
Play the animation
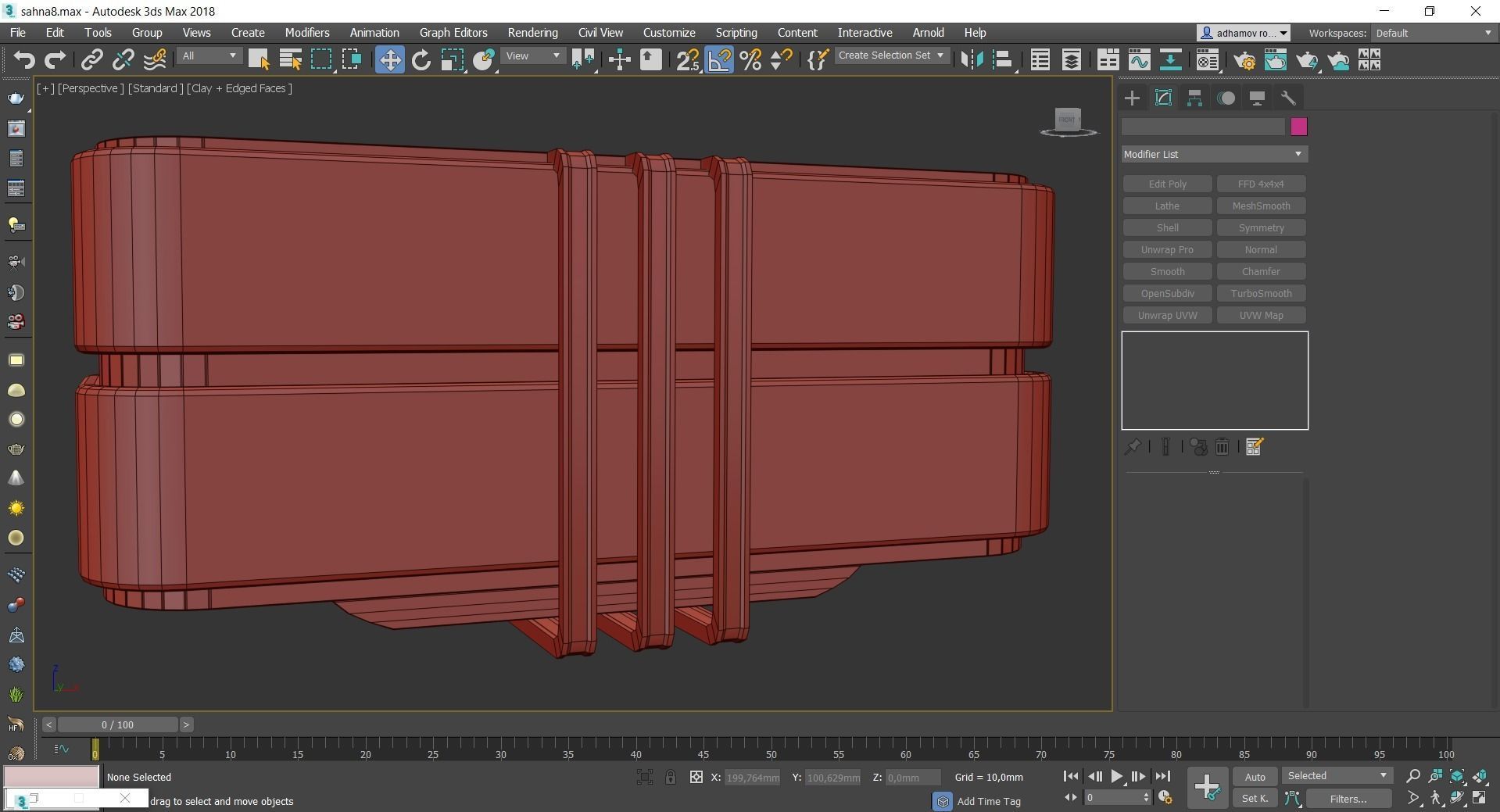[1116, 776]
